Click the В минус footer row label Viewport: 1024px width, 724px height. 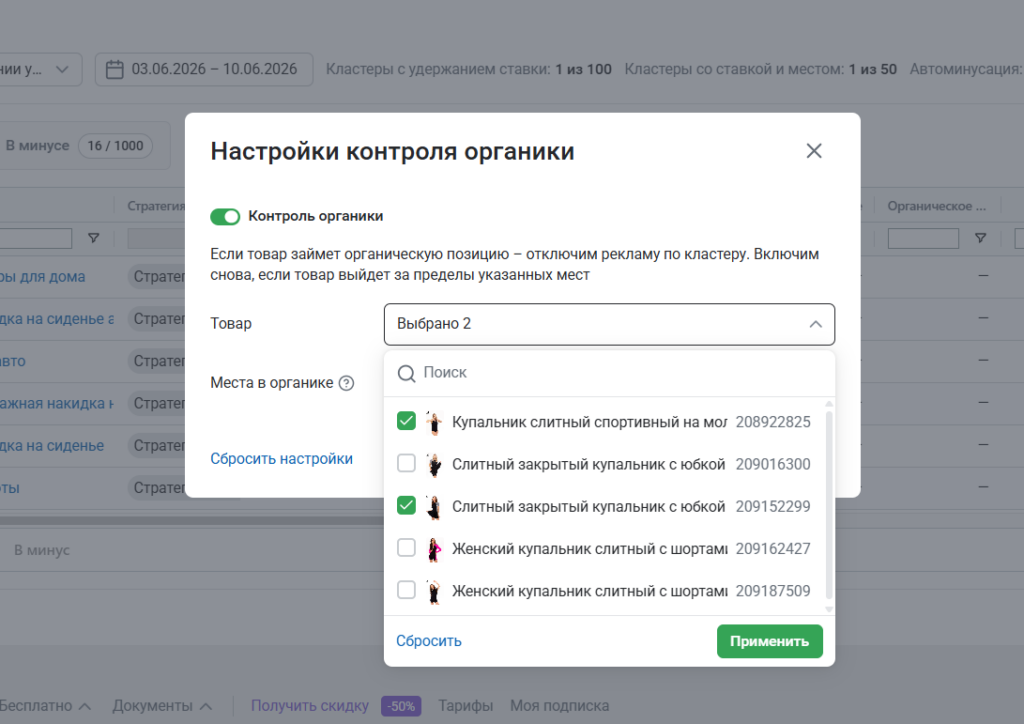(x=42, y=550)
